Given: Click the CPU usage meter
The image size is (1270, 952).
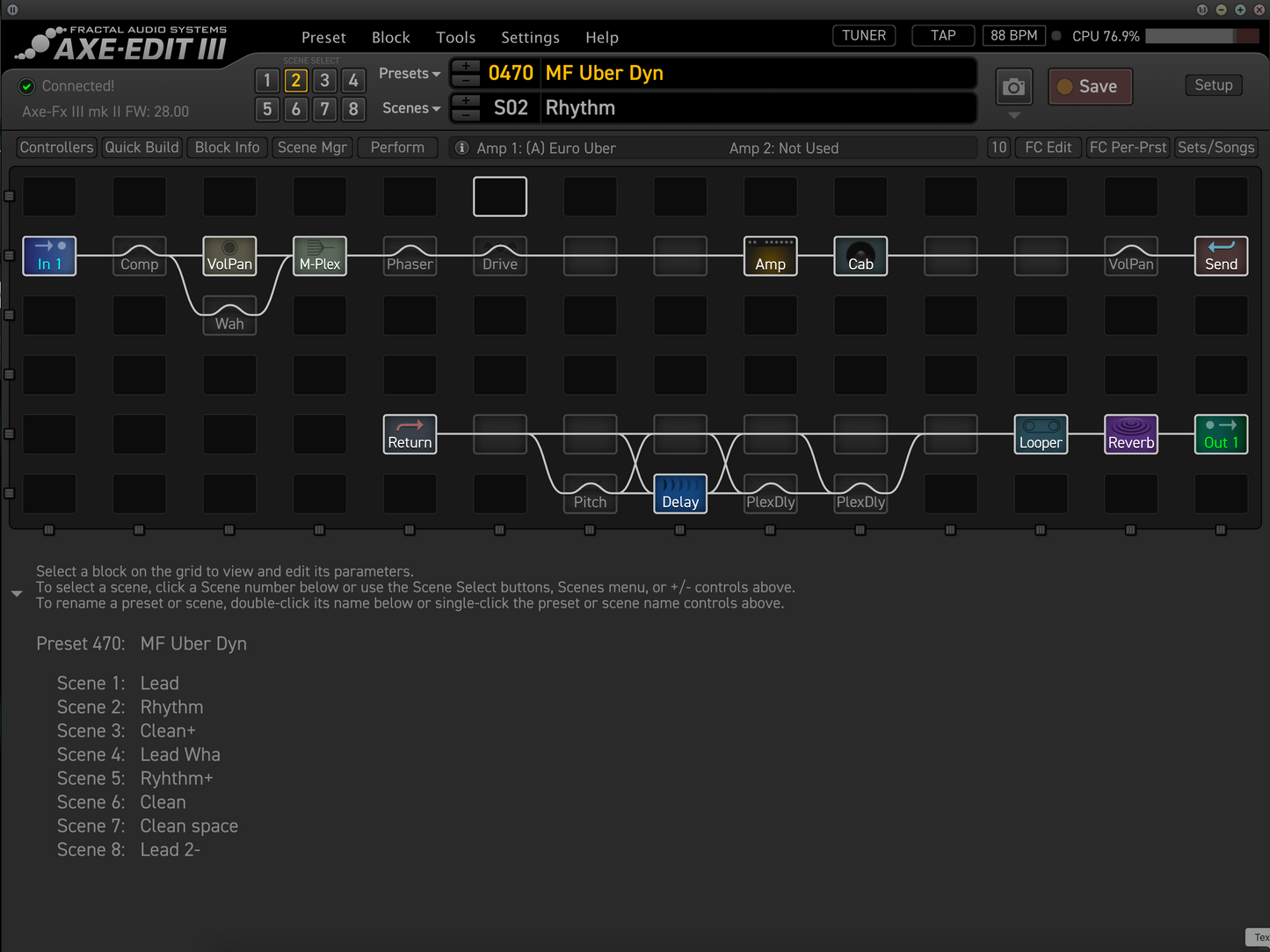Looking at the screenshot, I should point(1202,35).
